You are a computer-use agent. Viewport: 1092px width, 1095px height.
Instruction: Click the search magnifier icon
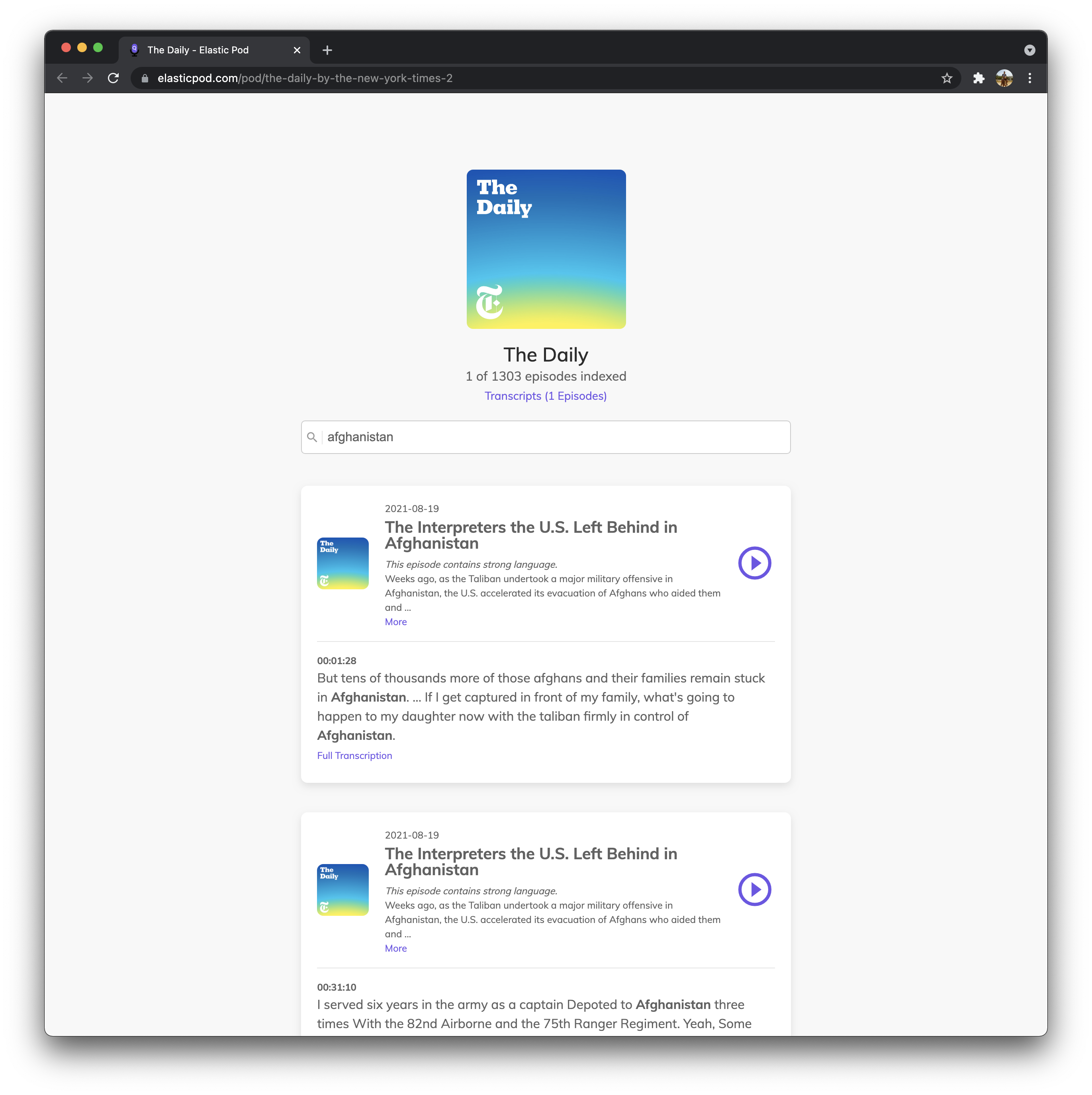click(312, 437)
